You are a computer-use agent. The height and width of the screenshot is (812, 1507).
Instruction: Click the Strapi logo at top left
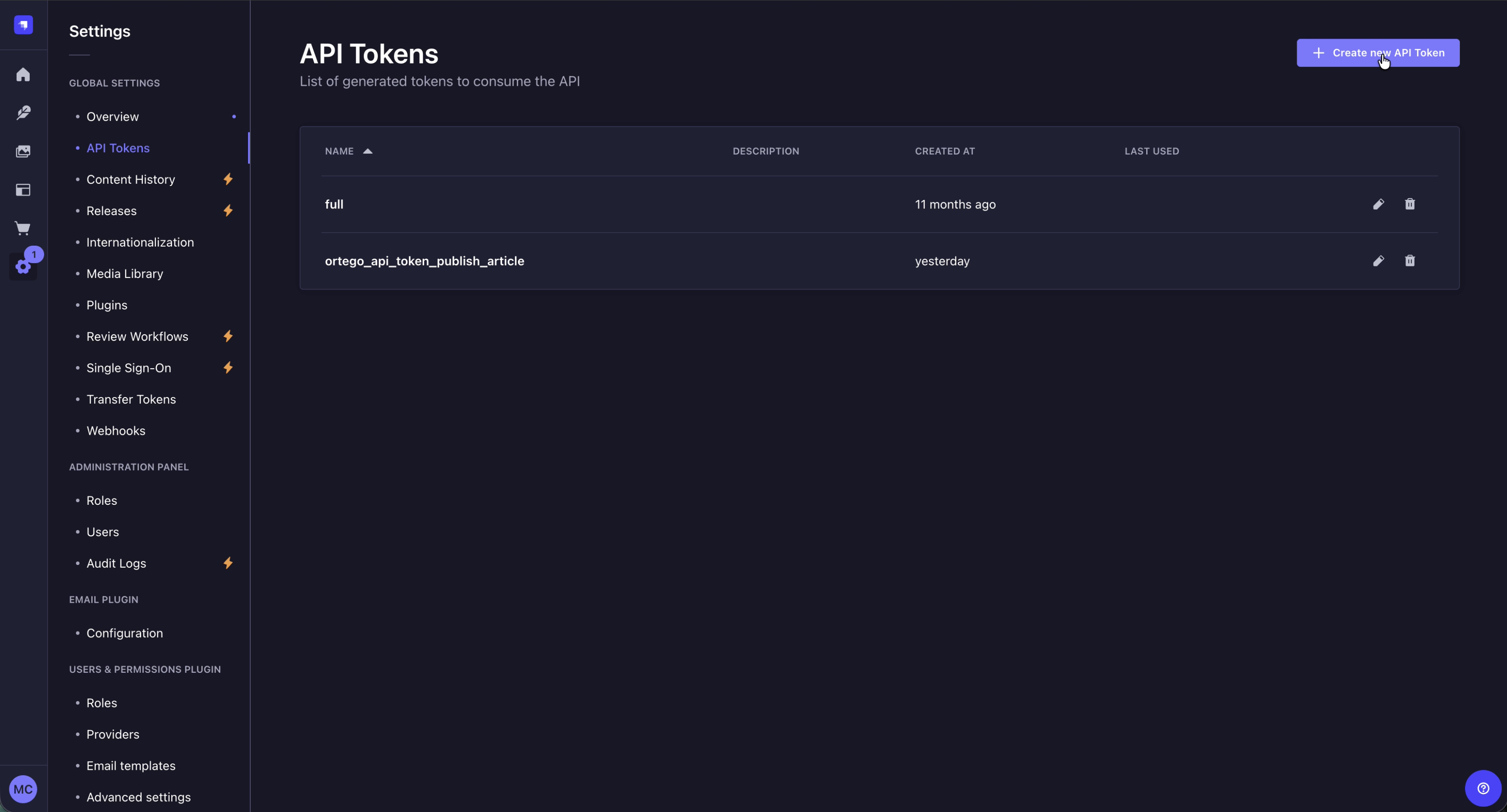(23, 25)
